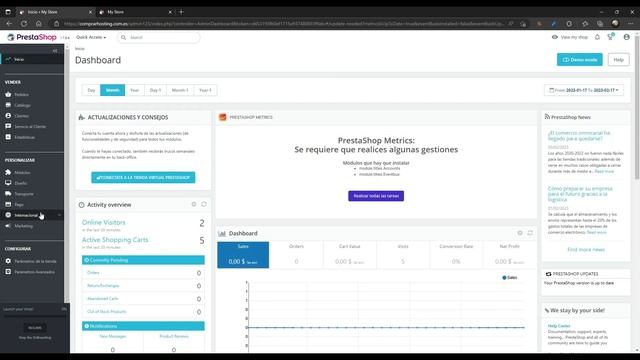Select the Day period tab
The width and height of the screenshot is (640, 360).
(x=91, y=90)
